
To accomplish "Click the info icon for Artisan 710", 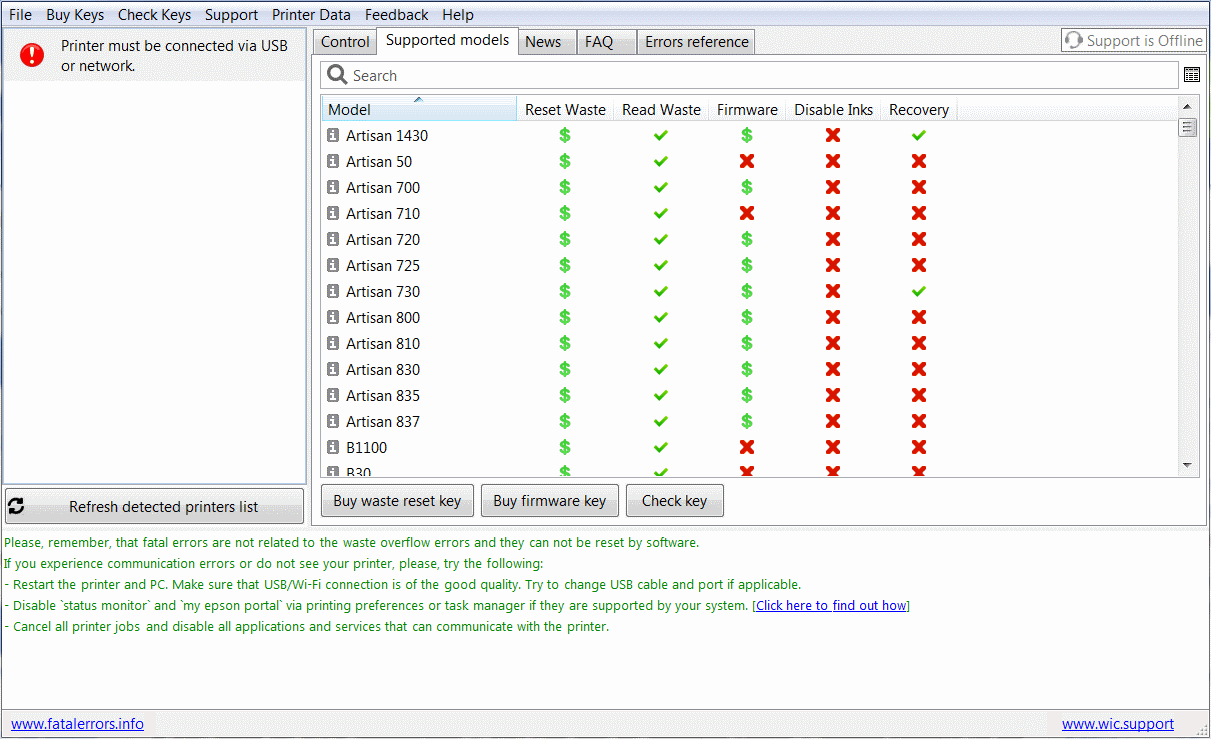I will tap(333, 214).
